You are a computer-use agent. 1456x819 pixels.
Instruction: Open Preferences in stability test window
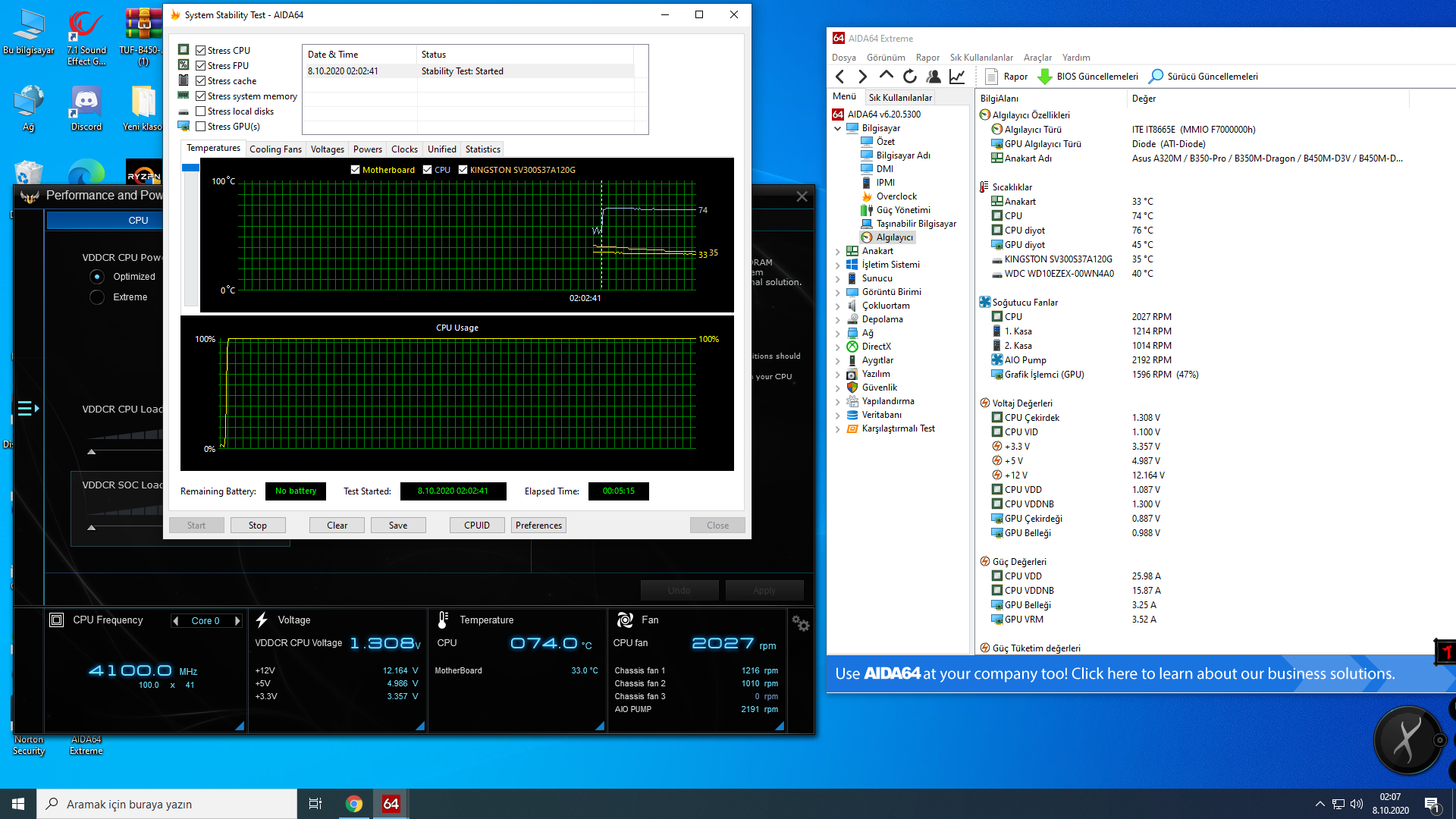538,526
